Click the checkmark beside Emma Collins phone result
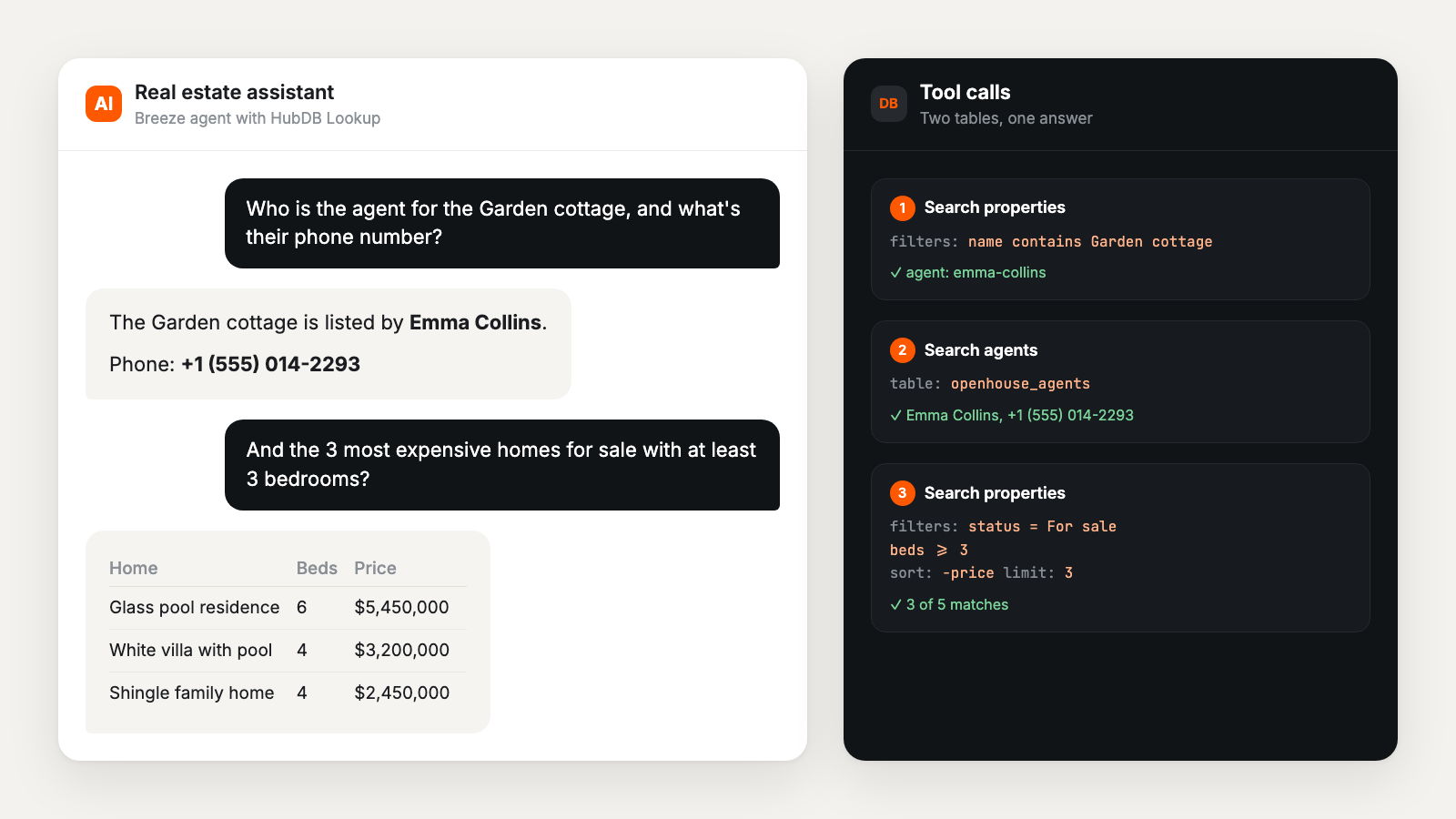 coord(895,416)
